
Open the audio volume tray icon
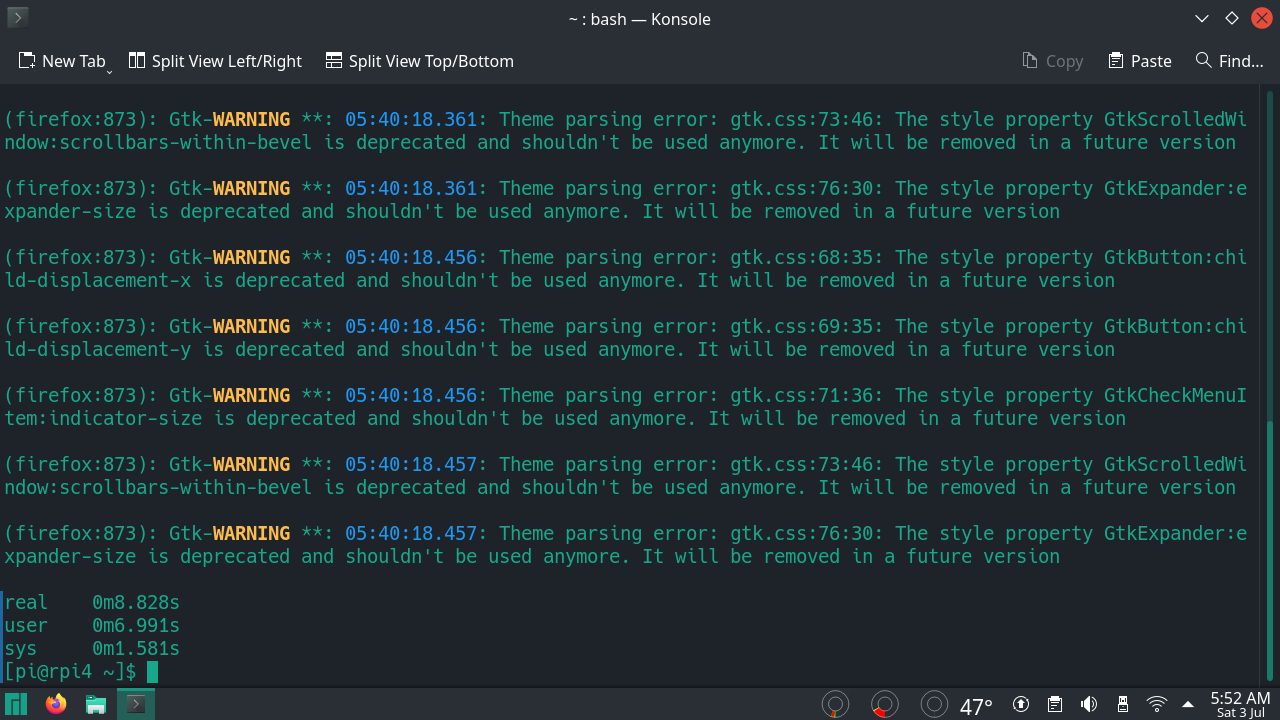coord(1089,705)
